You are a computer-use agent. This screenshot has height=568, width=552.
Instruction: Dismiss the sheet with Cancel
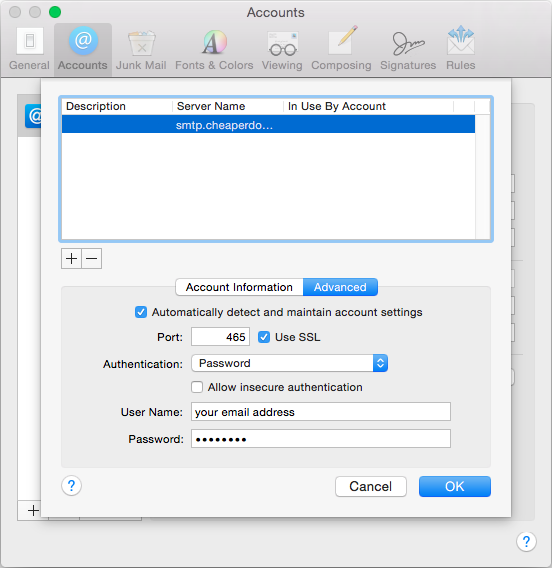[x=371, y=486]
